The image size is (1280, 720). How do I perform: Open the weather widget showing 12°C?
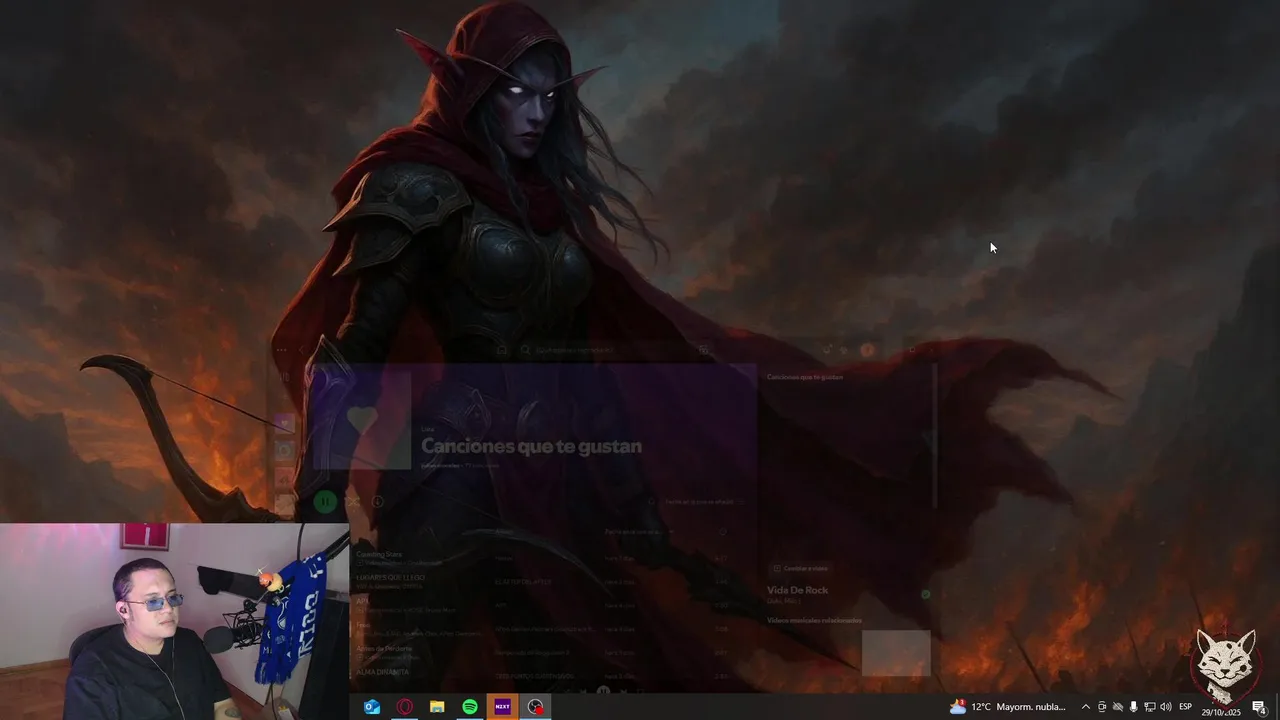(x=1008, y=707)
